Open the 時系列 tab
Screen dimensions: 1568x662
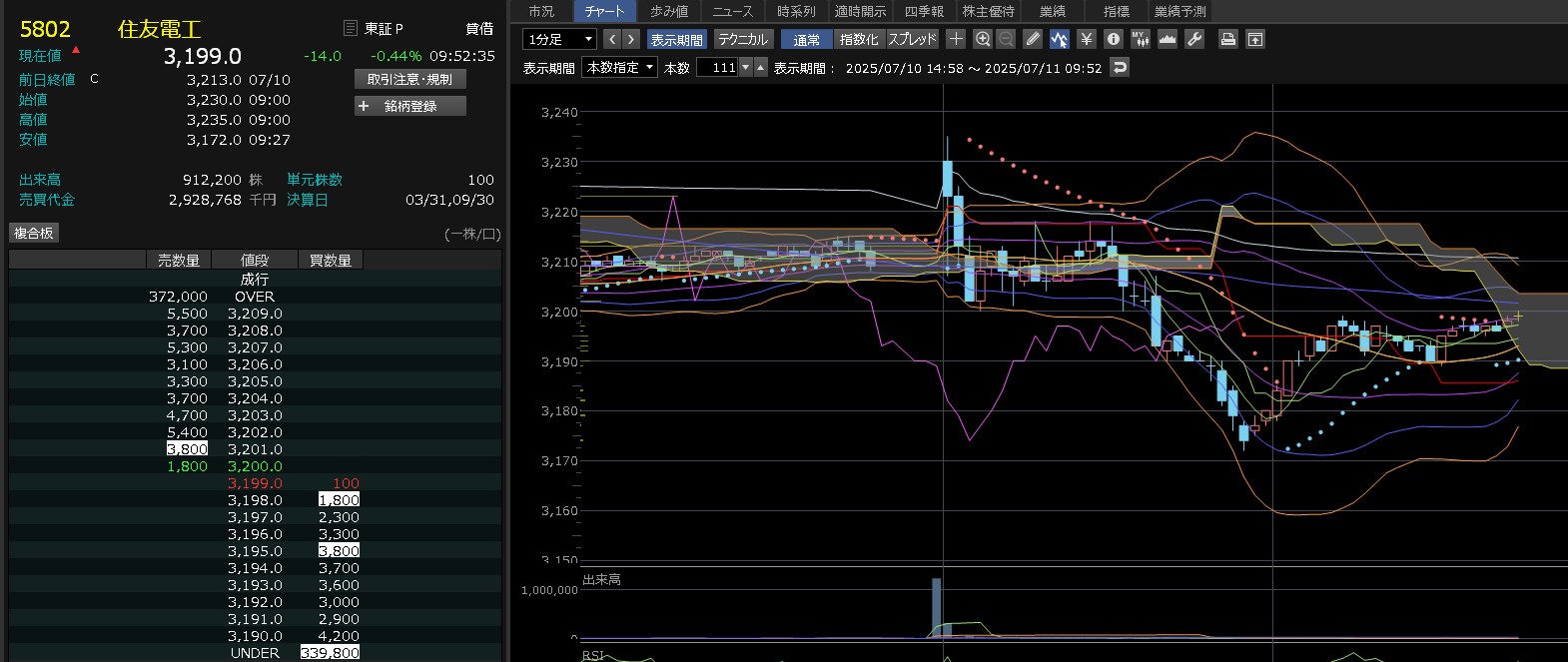pos(796,11)
